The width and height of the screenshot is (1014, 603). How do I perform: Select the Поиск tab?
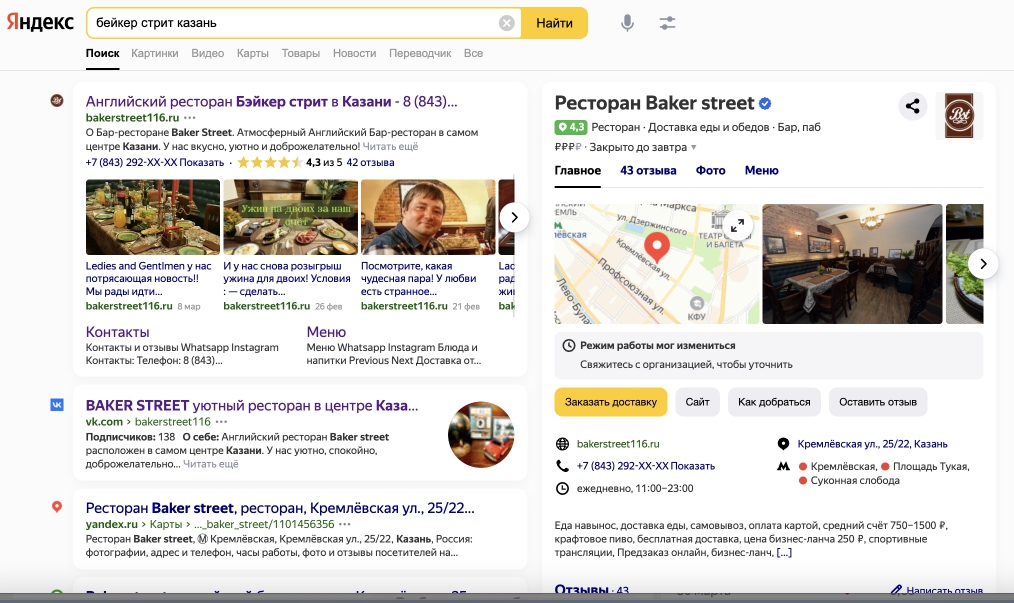102,53
